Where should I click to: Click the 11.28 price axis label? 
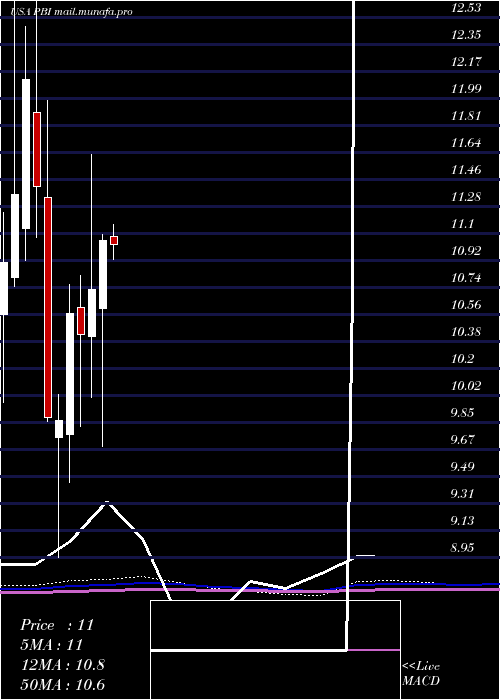click(466, 197)
